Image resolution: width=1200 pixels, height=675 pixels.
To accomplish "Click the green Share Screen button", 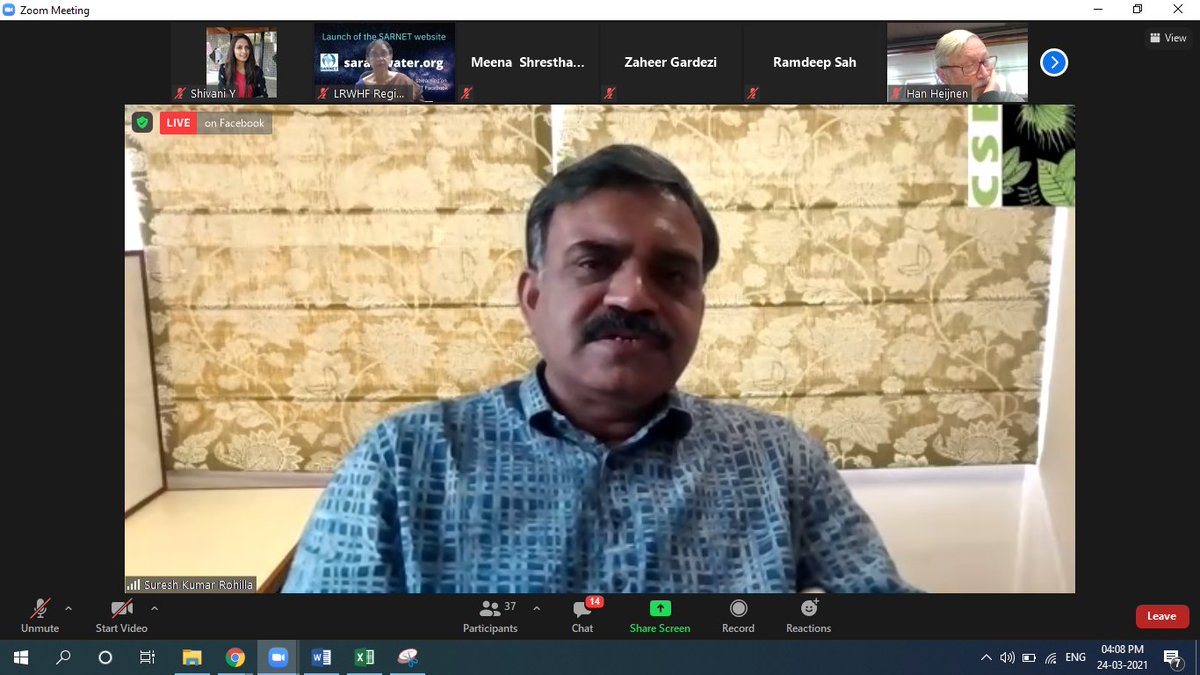I will [660, 615].
